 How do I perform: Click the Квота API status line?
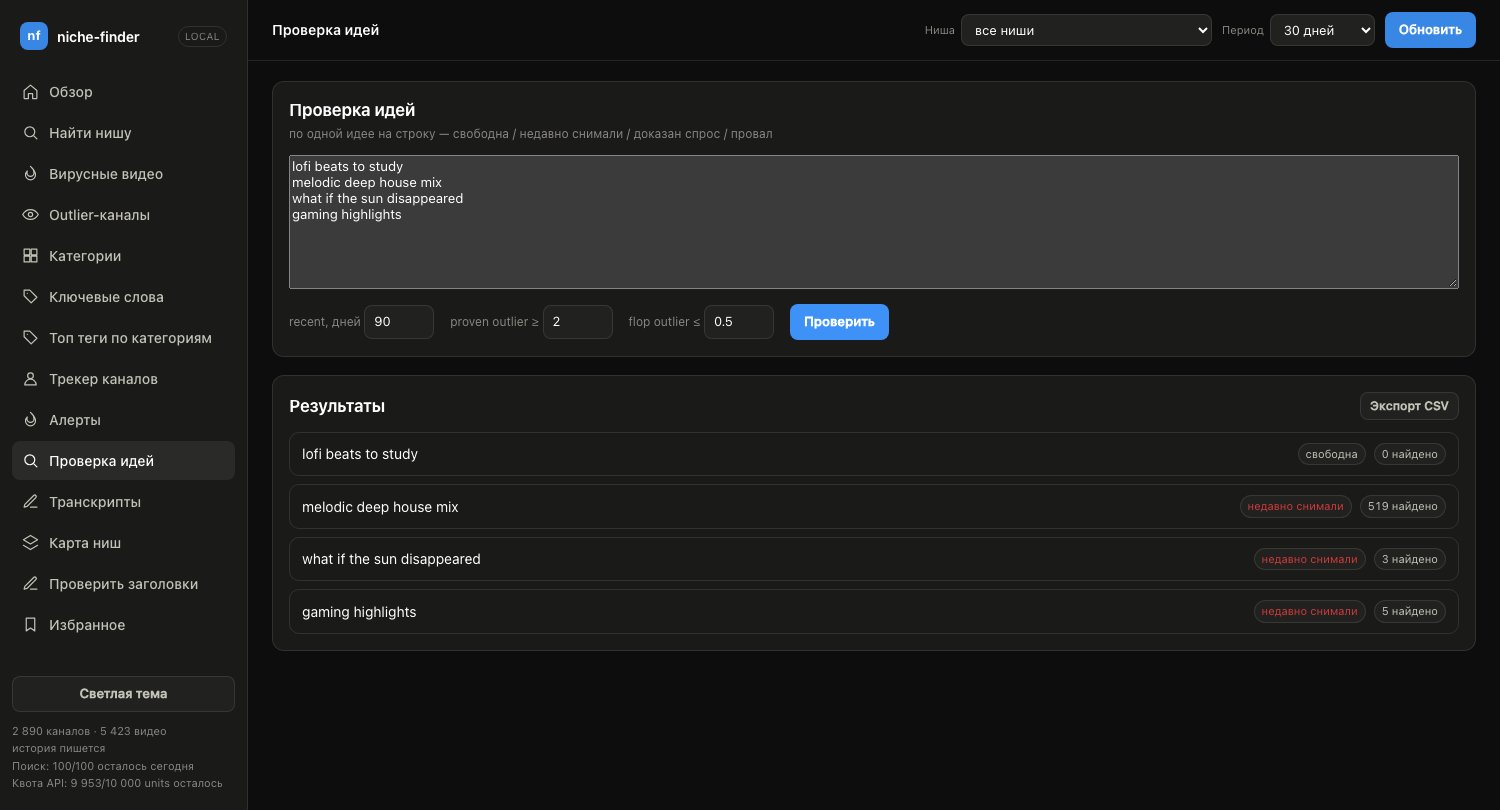click(x=117, y=783)
